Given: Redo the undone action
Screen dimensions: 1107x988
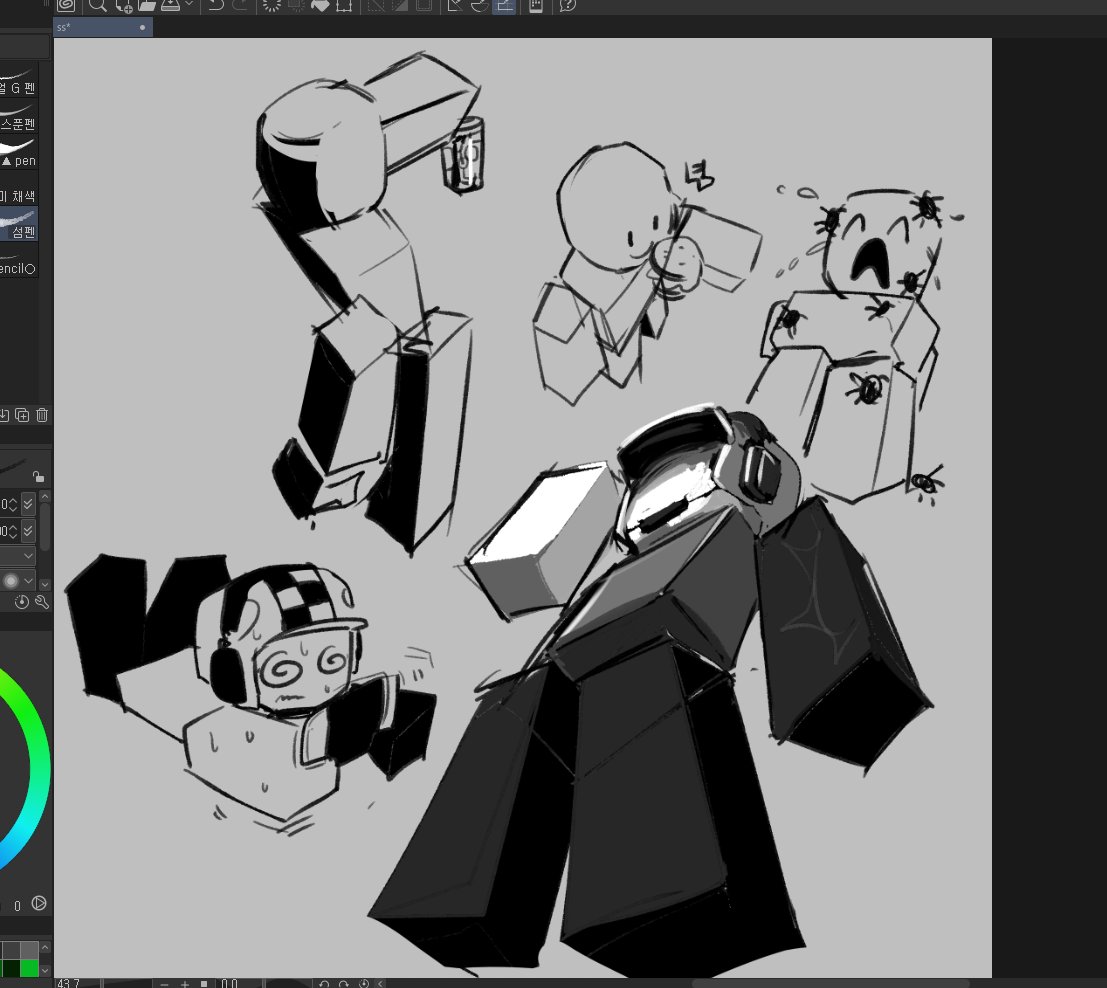Looking at the screenshot, I should pos(240,5).
